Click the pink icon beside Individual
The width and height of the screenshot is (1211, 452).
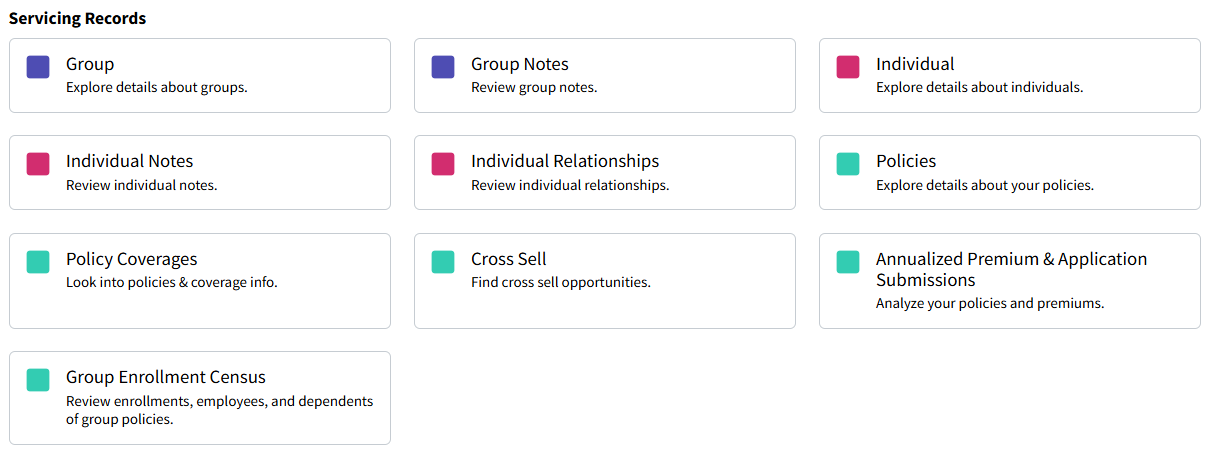848,67
